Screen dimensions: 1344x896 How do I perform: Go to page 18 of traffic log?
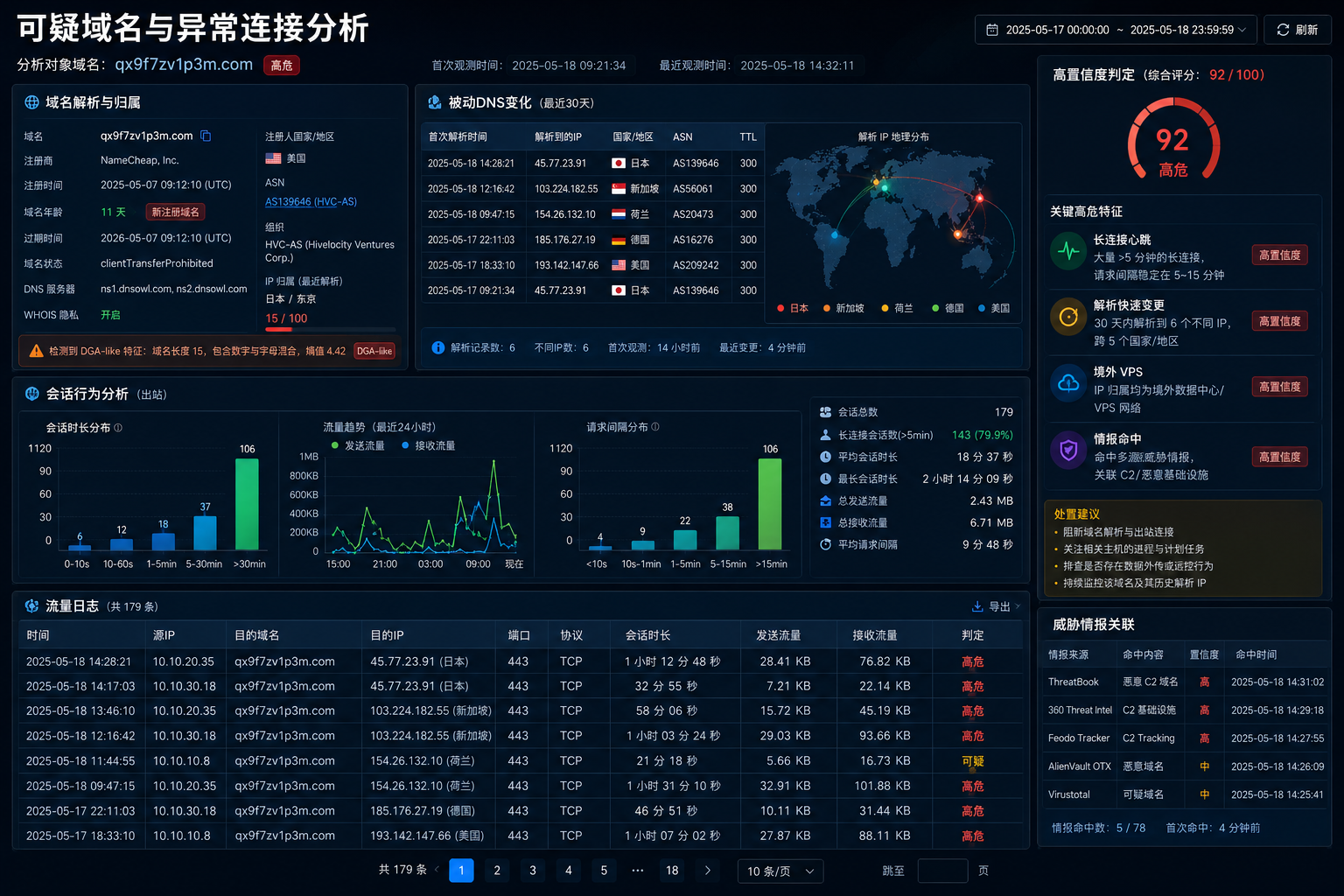click(x=672, y=871)
